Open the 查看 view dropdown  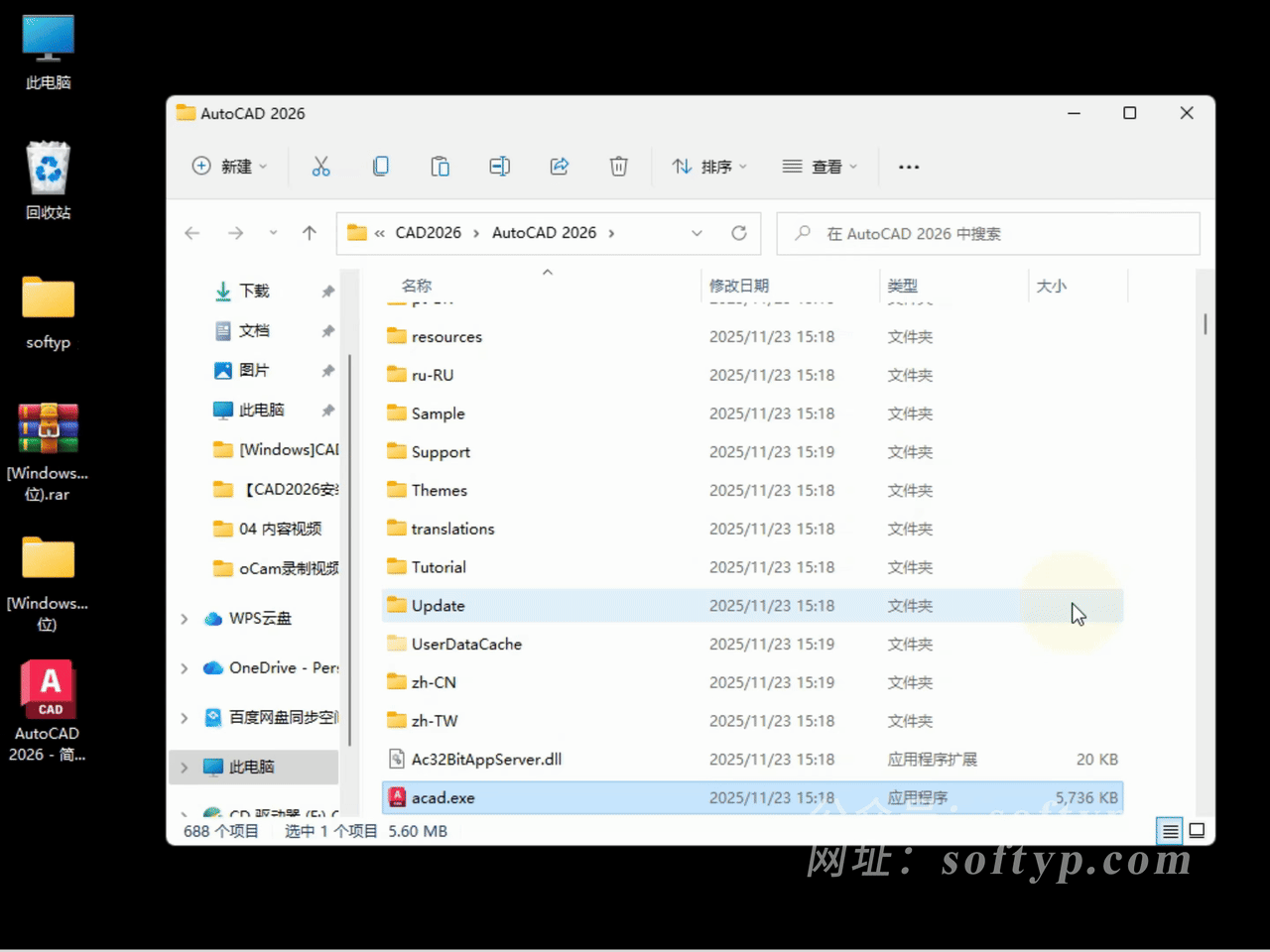[821, 166]
